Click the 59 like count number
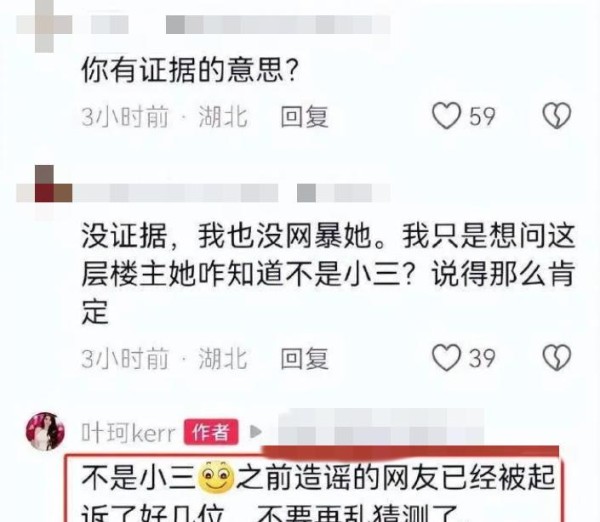 pos(482,116)
